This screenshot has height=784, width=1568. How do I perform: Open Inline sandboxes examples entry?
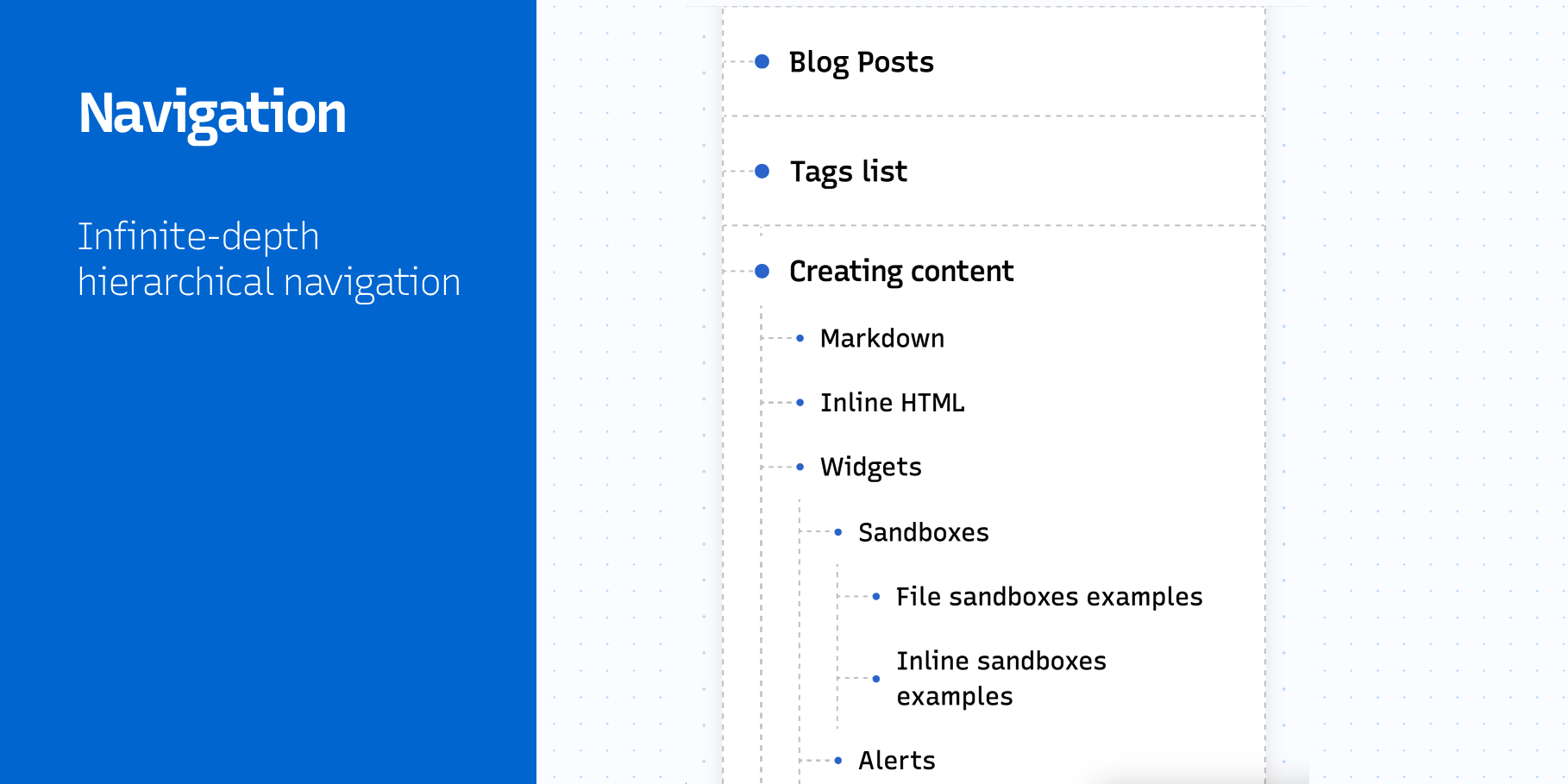pyautogui.click(x=1000, y=679)
